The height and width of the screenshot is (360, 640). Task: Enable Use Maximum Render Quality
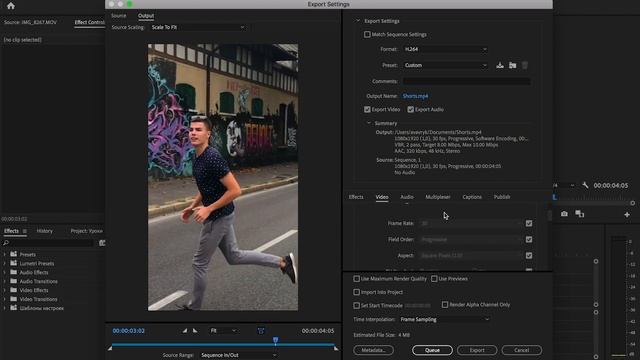(356, 279)
